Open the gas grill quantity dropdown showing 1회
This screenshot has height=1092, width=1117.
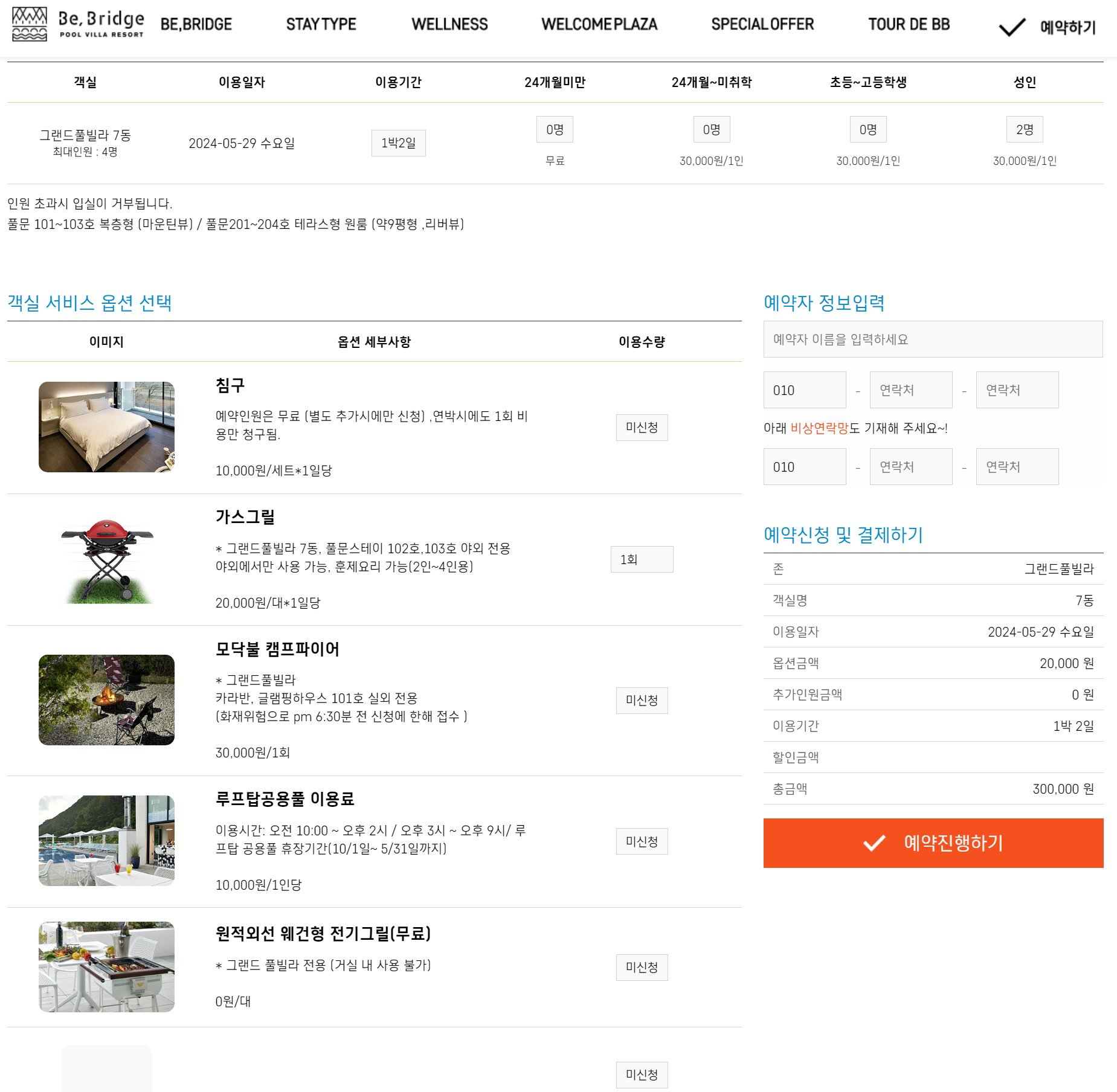(642, 559)
